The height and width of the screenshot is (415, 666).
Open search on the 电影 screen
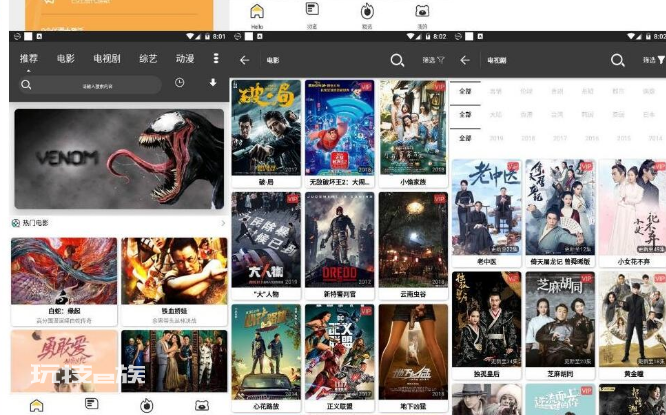(x=397, y=60)
